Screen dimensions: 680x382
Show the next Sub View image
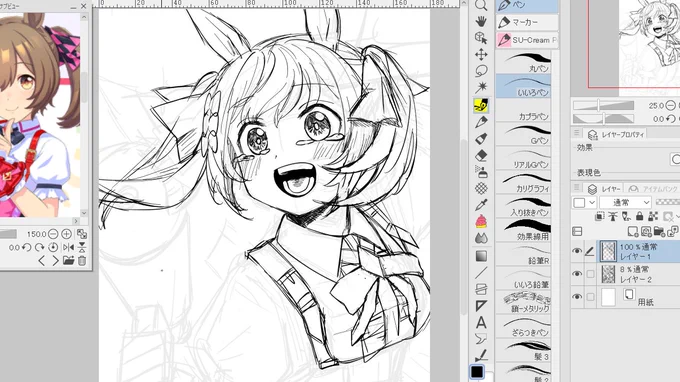56,261
